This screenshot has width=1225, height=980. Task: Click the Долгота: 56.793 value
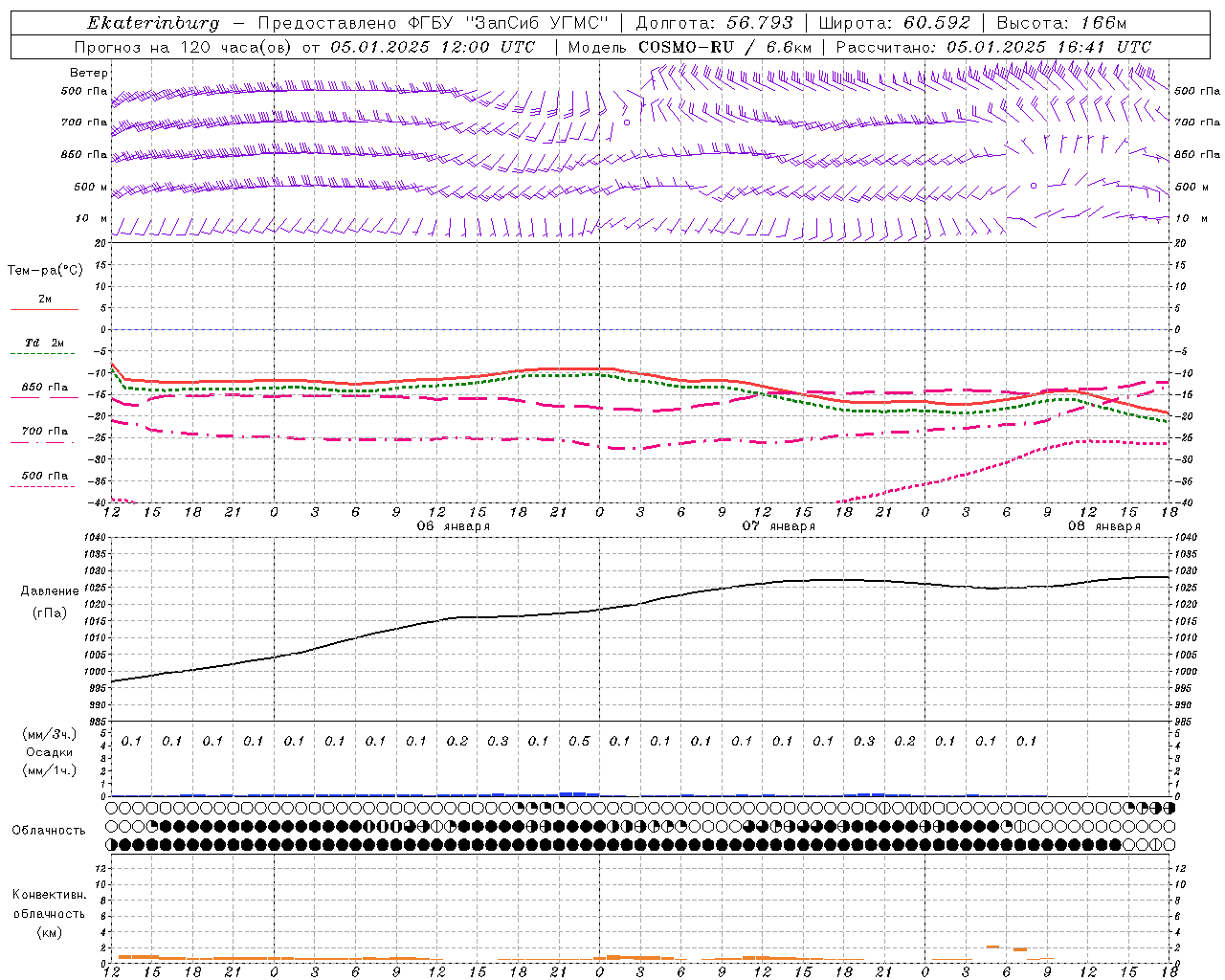click(714, 23)
